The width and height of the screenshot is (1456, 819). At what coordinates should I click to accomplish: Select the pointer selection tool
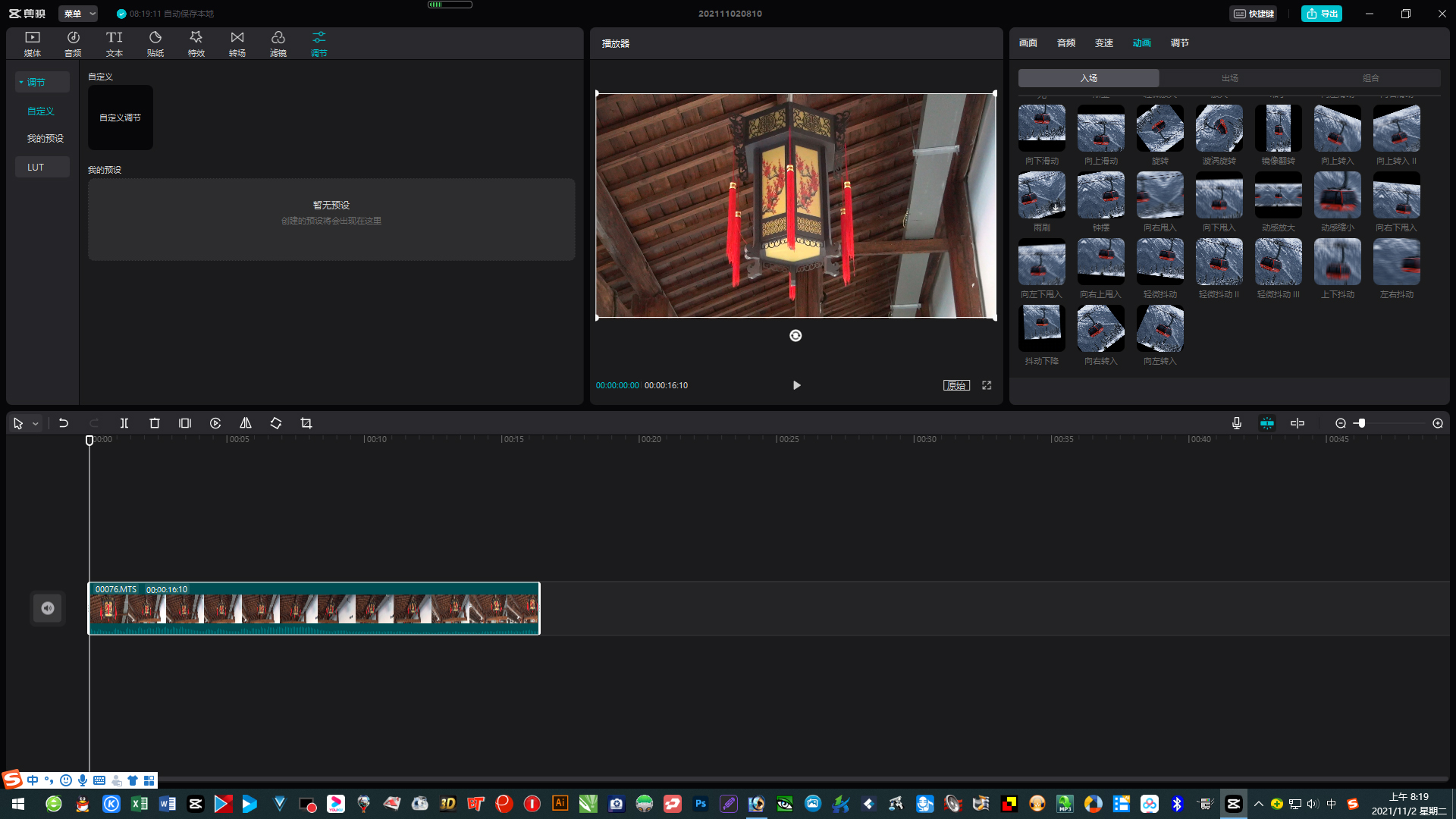click(x=18, y=423)
